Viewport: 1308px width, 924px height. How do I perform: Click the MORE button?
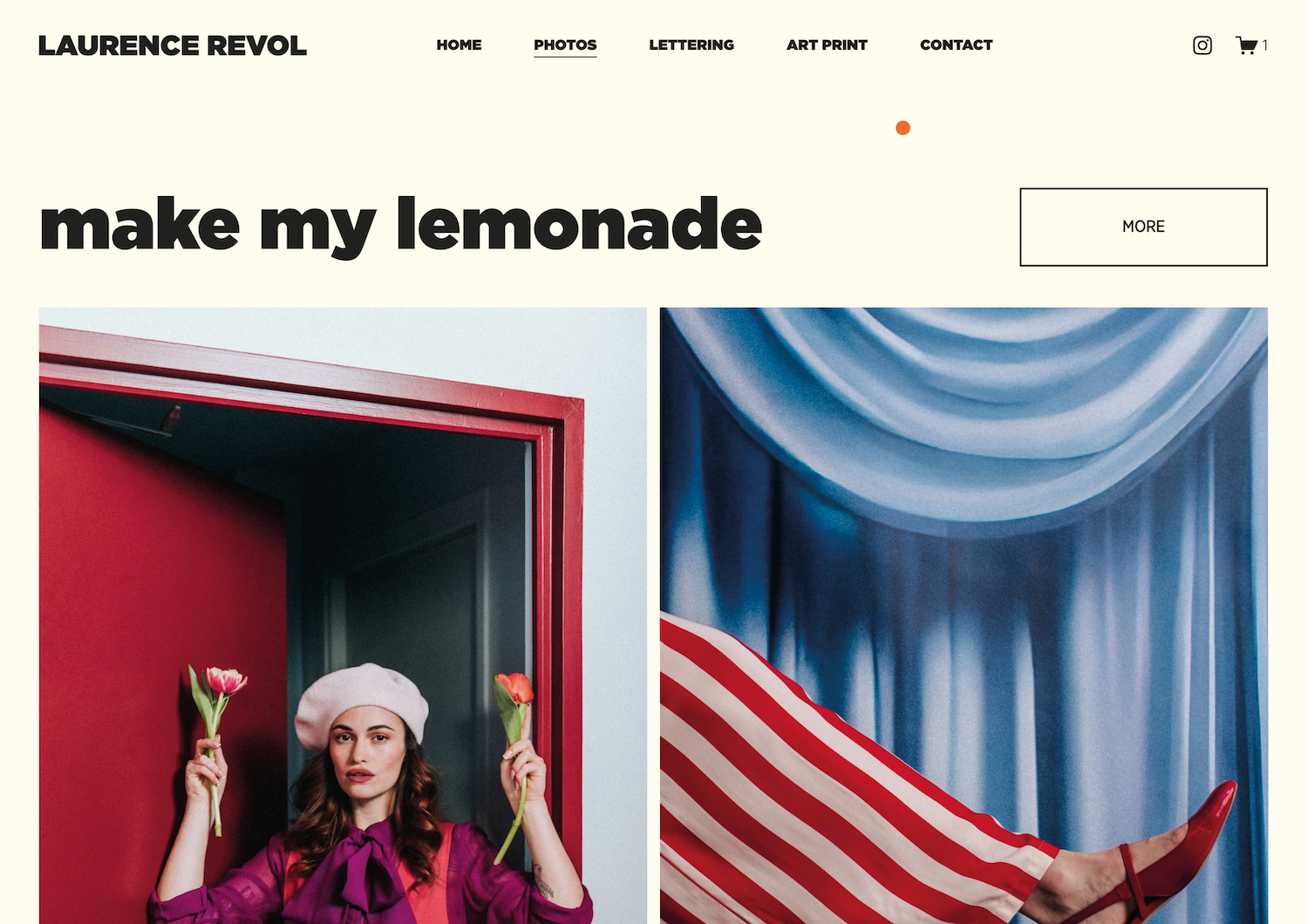point(1143,227)
